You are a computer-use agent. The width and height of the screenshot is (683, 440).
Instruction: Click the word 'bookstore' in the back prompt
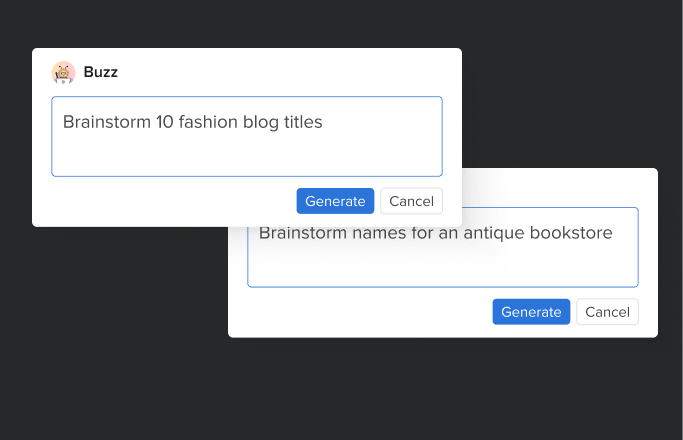pyautogui.click(x=571, y=233)
